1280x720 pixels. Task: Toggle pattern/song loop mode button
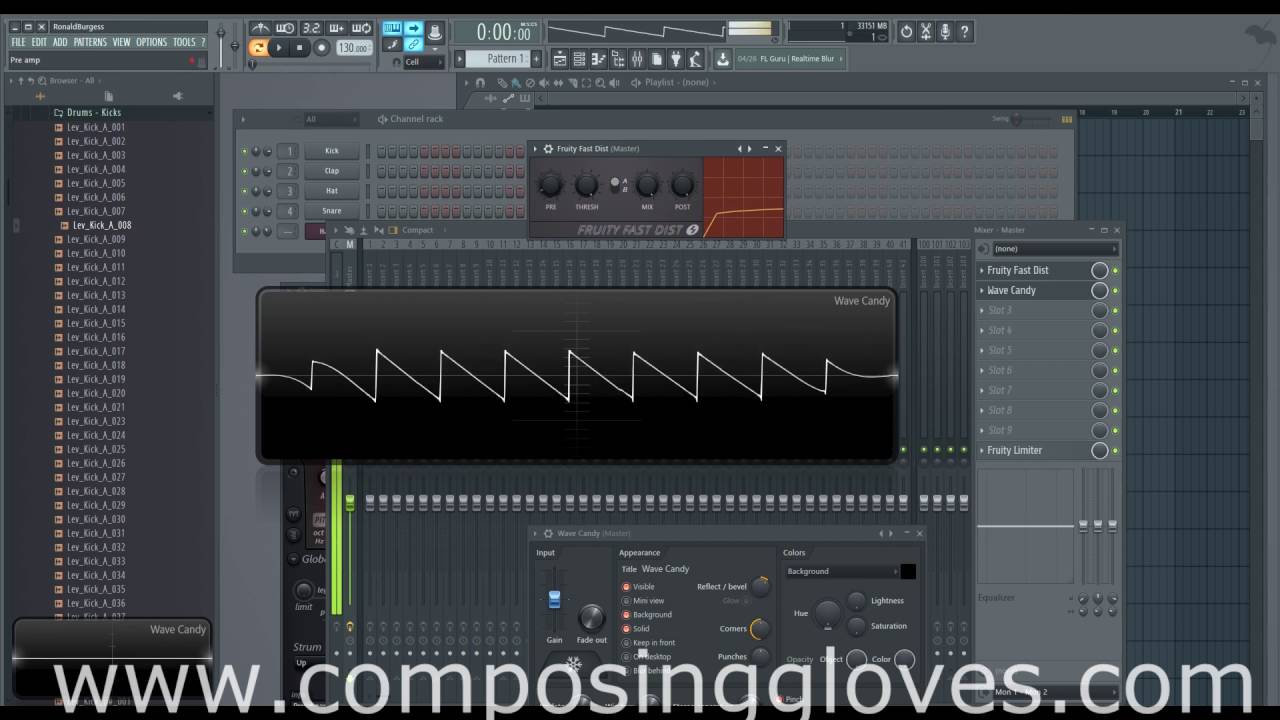coord(258,48)
